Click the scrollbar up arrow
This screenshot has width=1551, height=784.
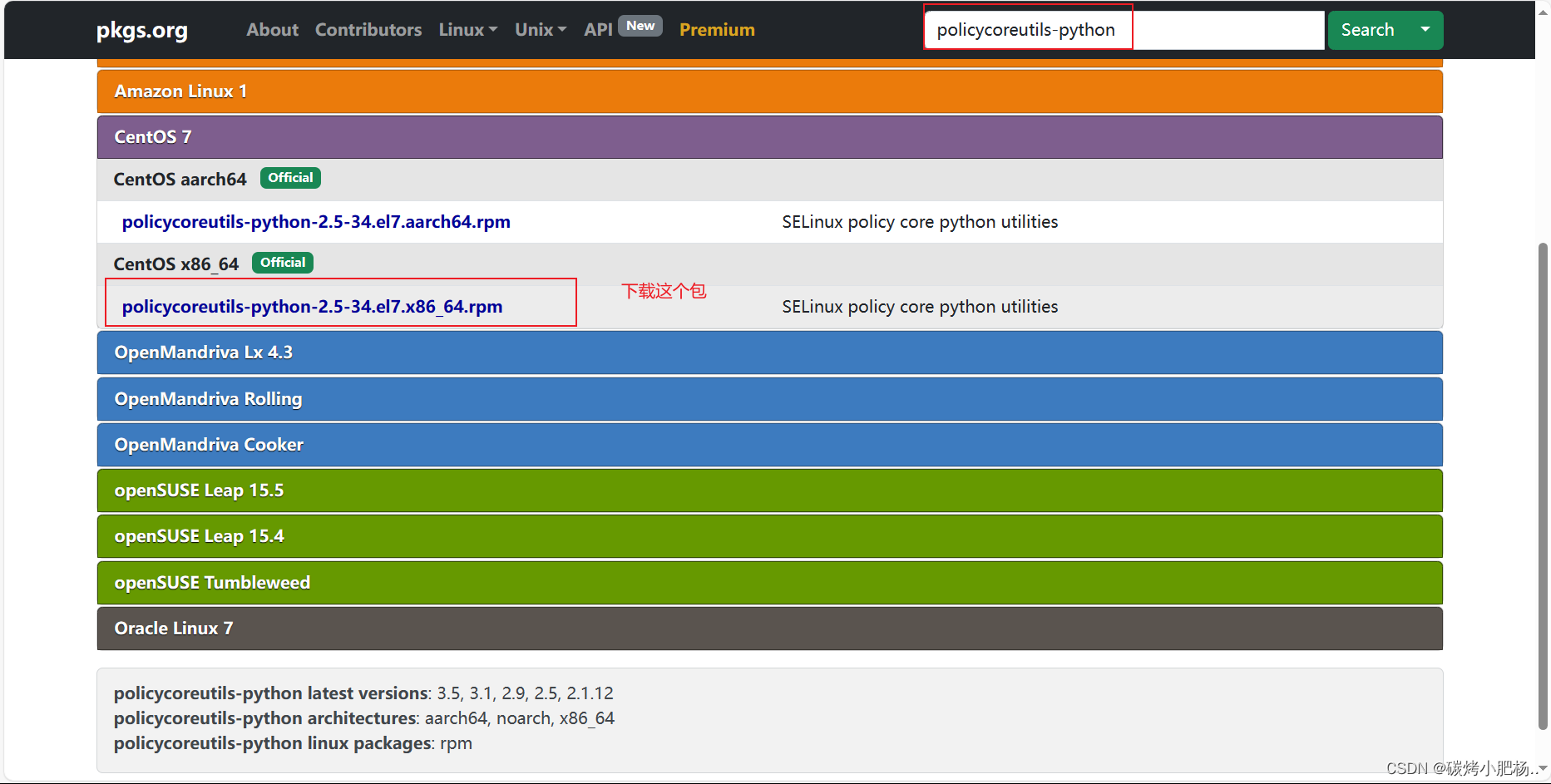click(x=1543, y=12)
